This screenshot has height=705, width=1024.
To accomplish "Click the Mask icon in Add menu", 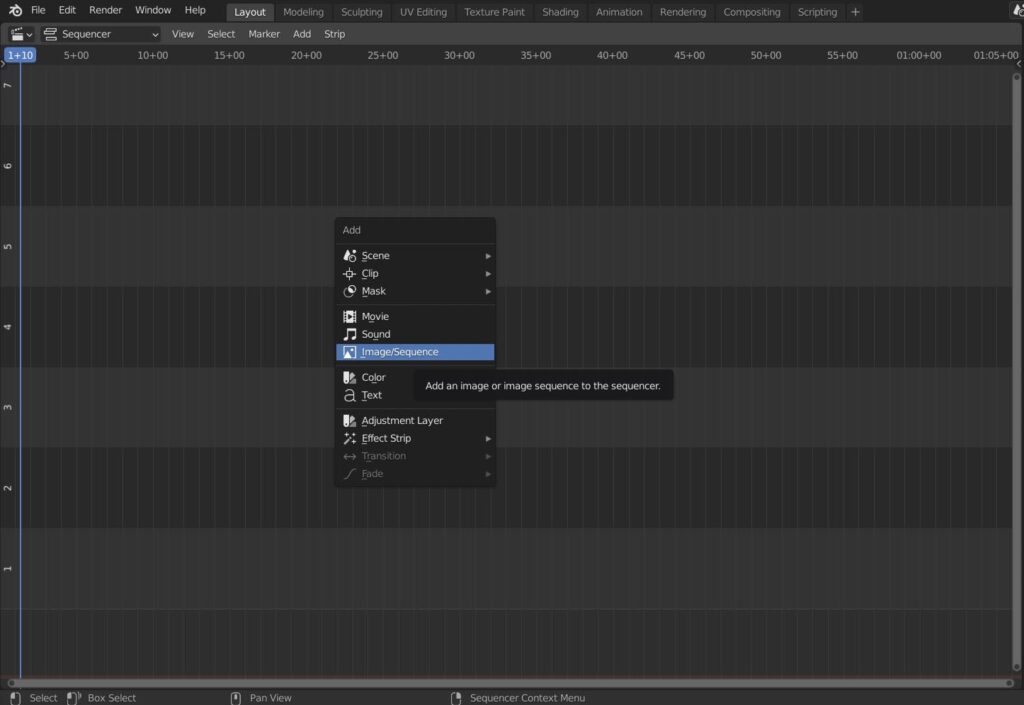I will [349, 291].
